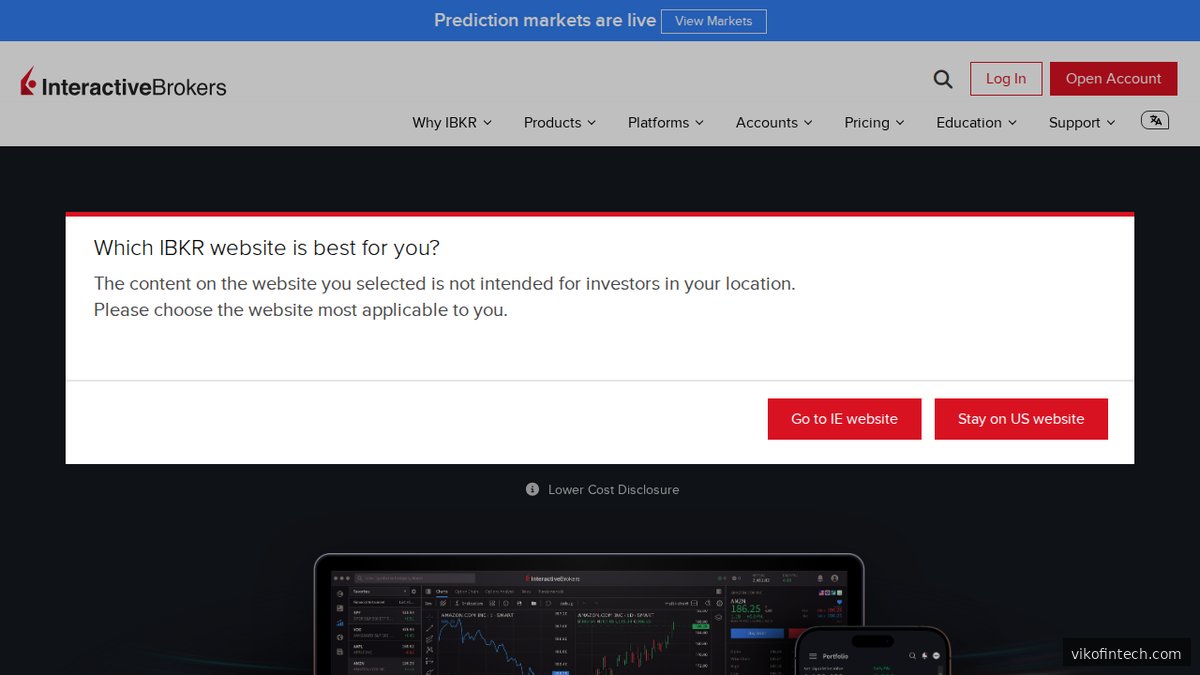Image resolution: width=1200 pixels, height=675 pixels.
Task: Open the Lower Cost Disclosure link
Action: [613, 489]
